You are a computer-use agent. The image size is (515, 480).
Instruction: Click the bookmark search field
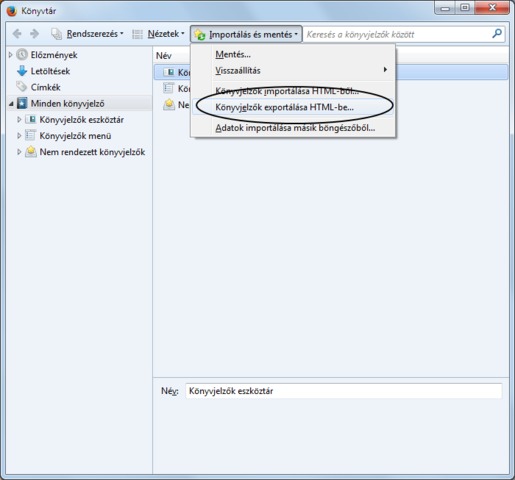click(398, 34)
